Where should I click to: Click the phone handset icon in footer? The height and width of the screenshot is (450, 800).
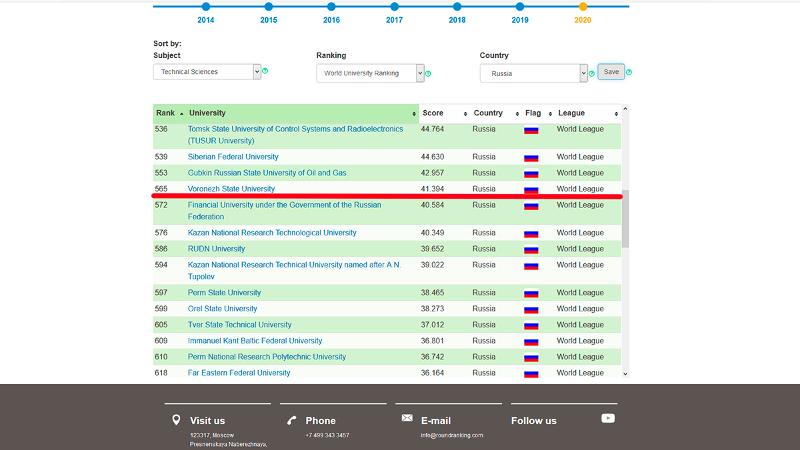click(x=291, y=420)
